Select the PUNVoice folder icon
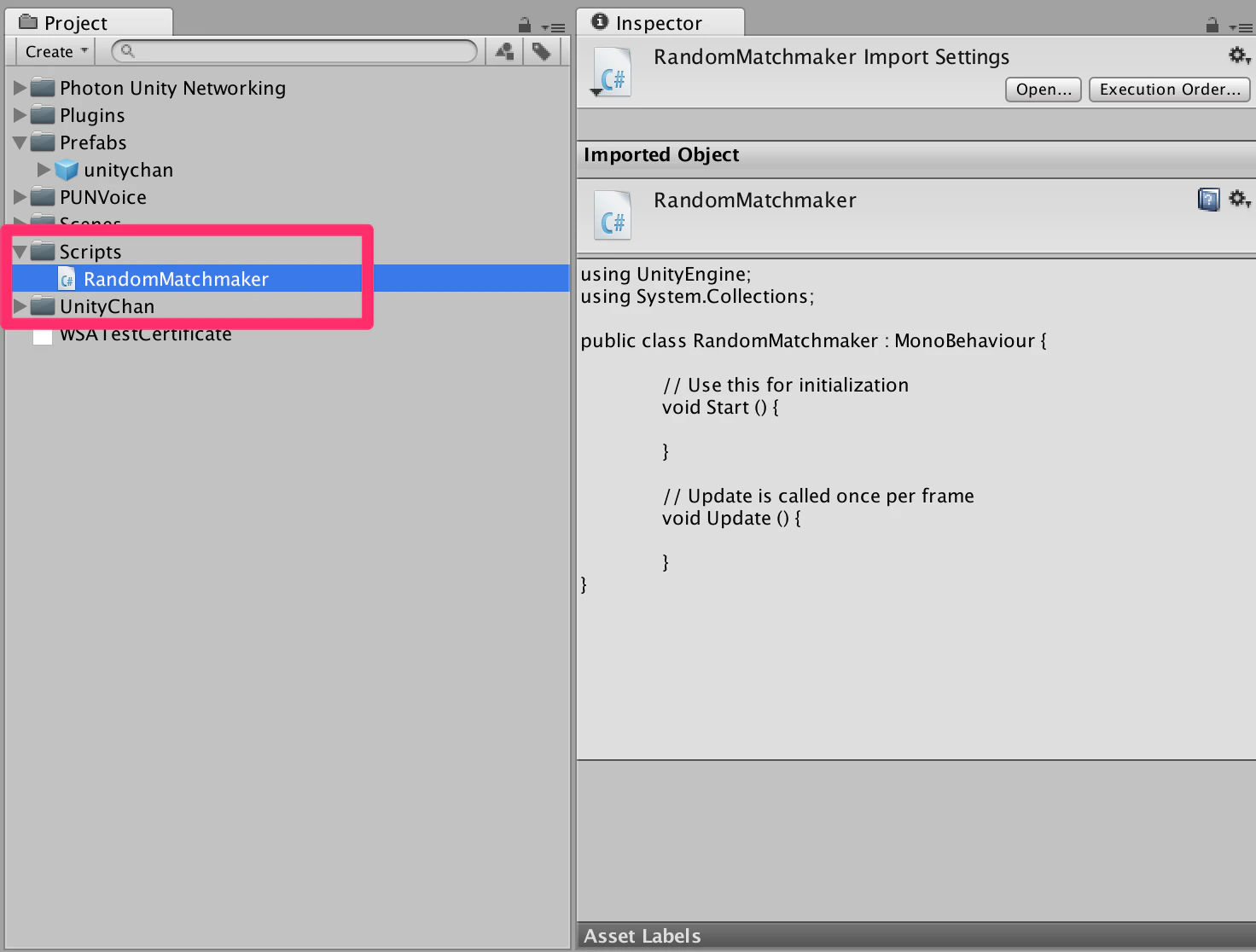The width and height of the screenshot is (1256, 952). (43, 197)
